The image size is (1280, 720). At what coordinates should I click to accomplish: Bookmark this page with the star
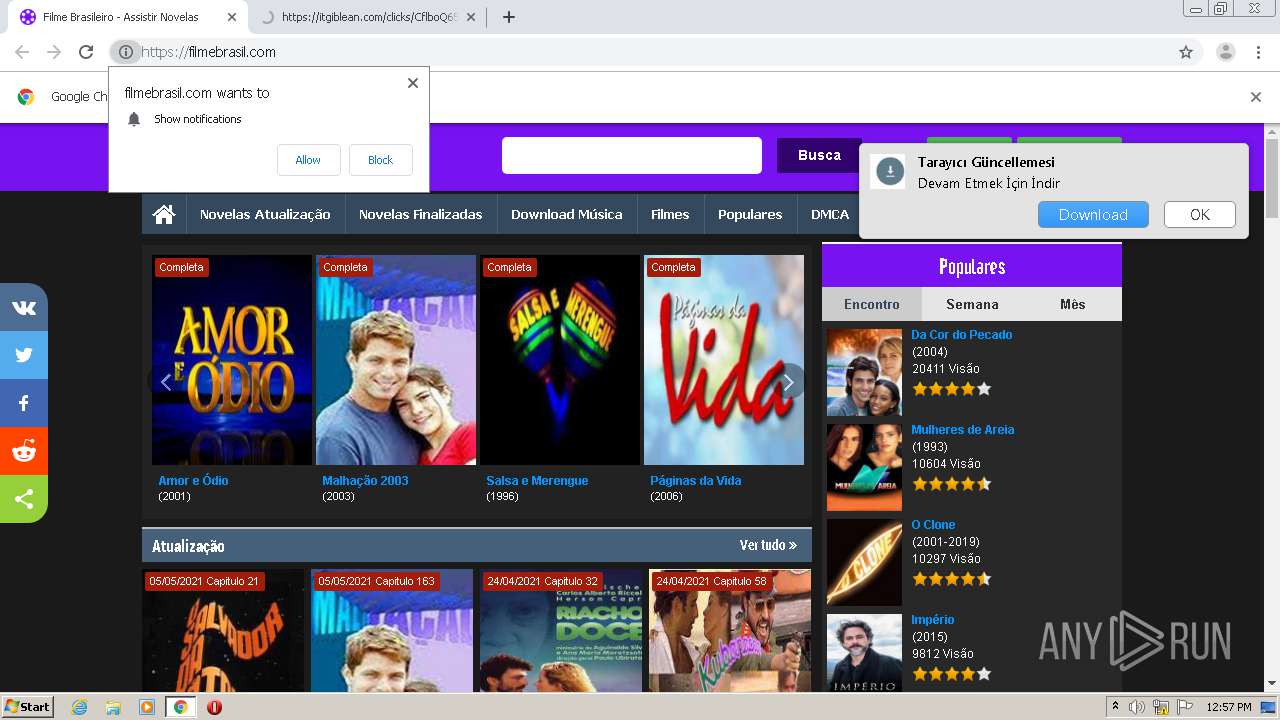1186,52
